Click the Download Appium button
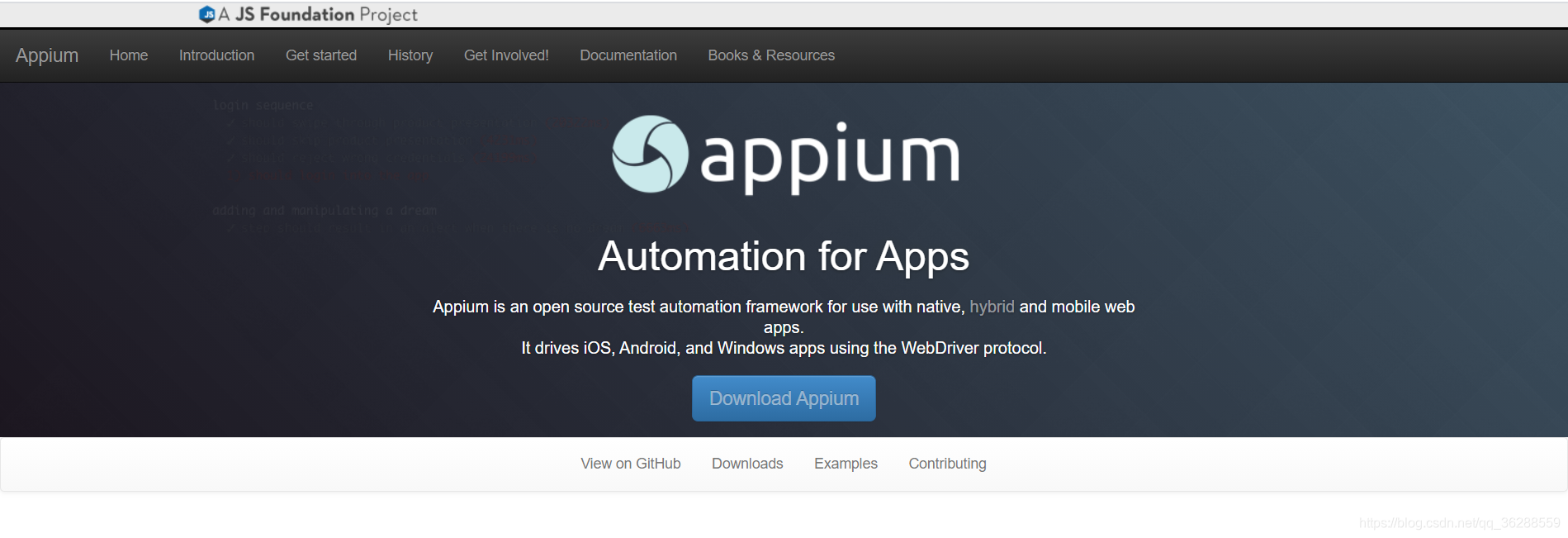The image size is (1568, 538). (784, 398)
